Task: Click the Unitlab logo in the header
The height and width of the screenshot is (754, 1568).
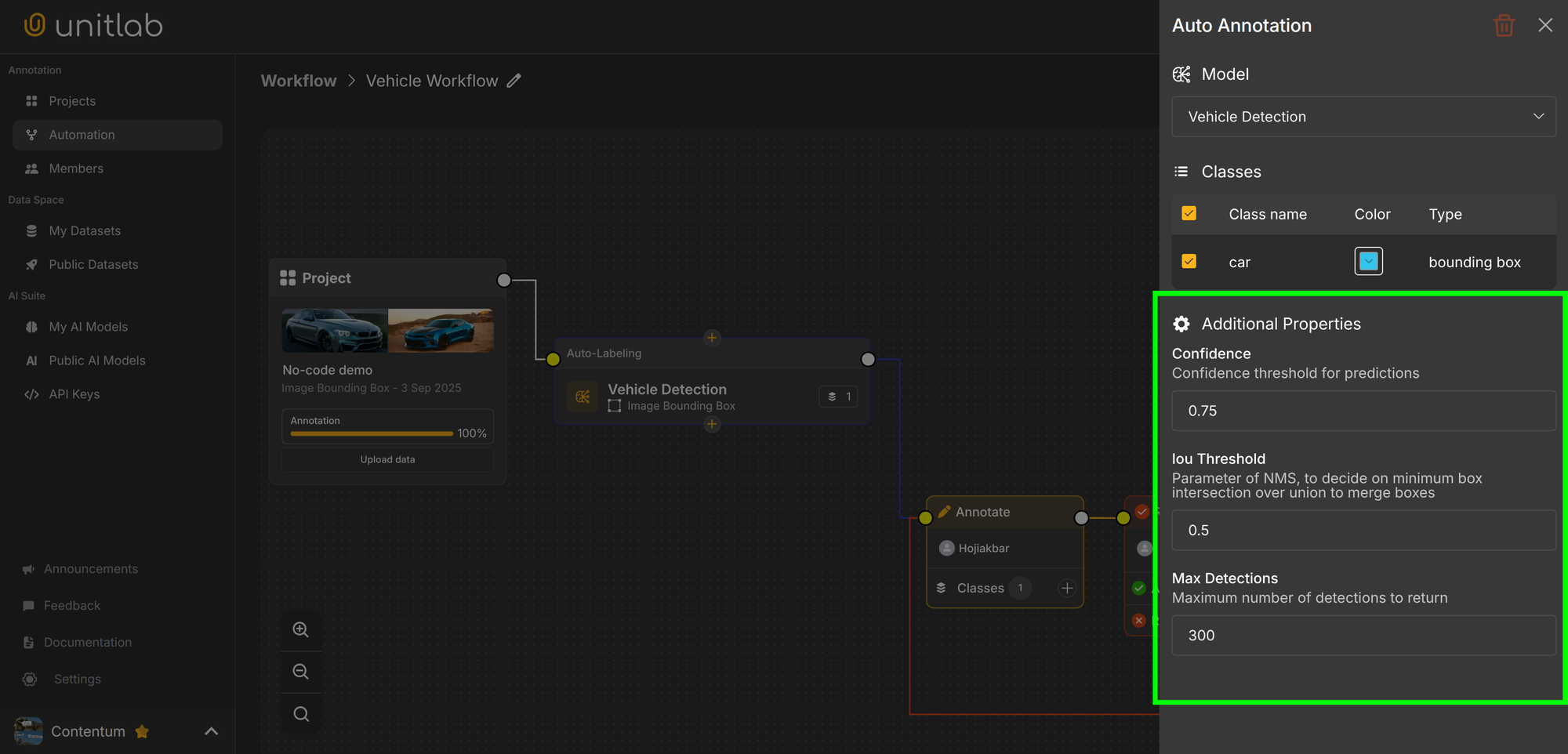Action: pyautogui.click(x=93, y=24)
